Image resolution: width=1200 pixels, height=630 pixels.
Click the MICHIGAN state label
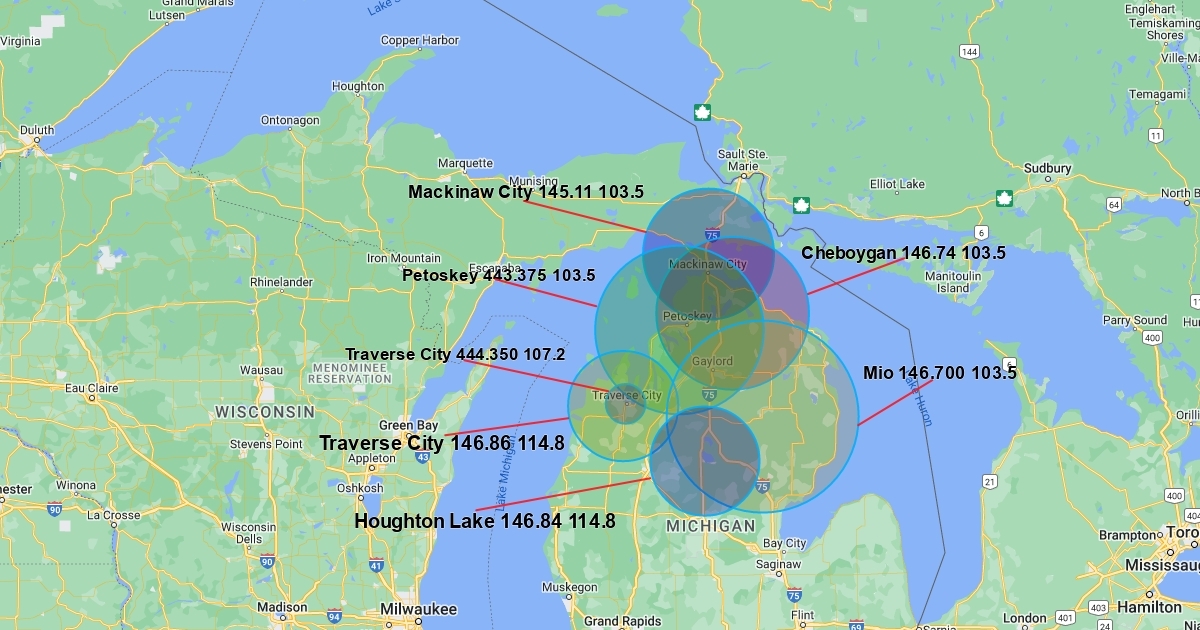(711, 526)
